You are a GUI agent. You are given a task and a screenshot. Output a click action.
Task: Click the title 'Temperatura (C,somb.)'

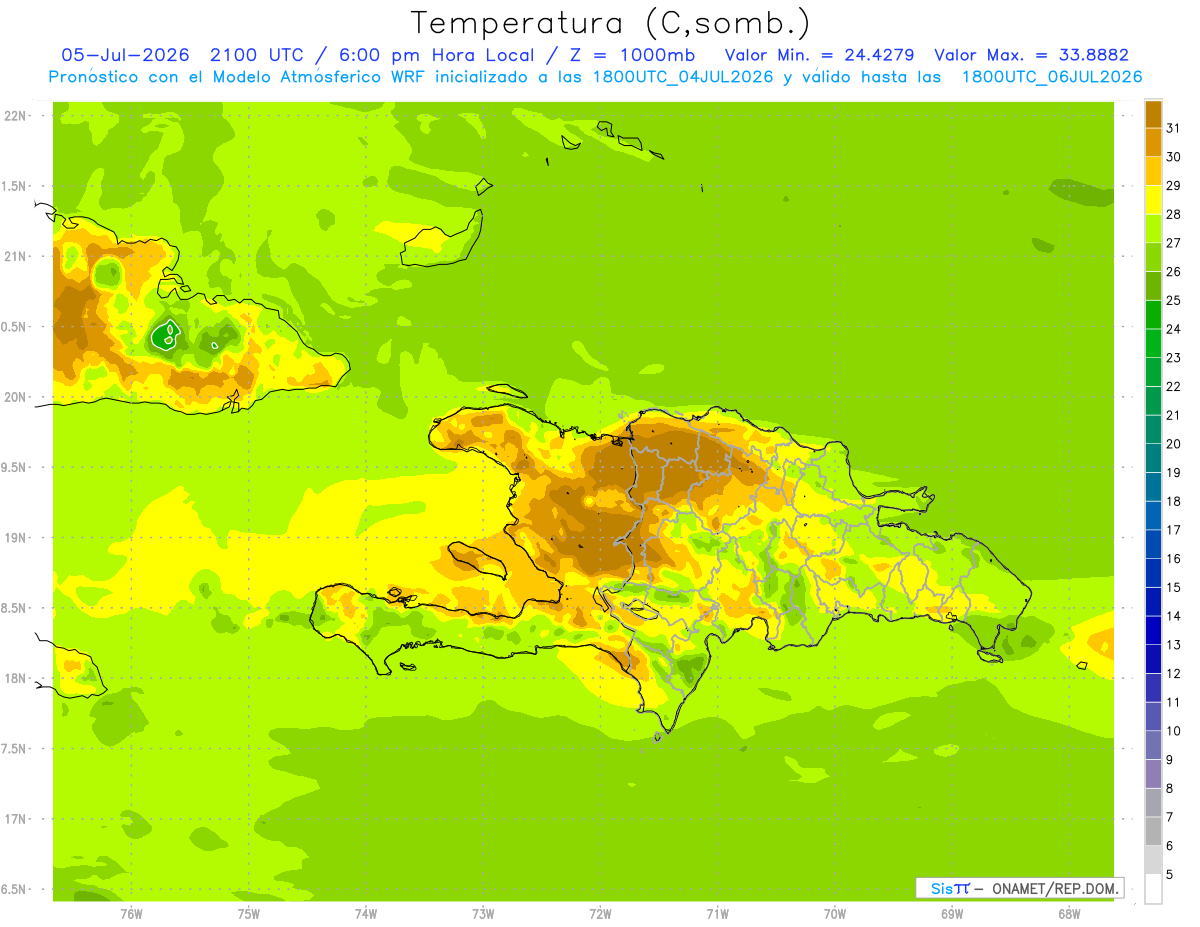610,23
